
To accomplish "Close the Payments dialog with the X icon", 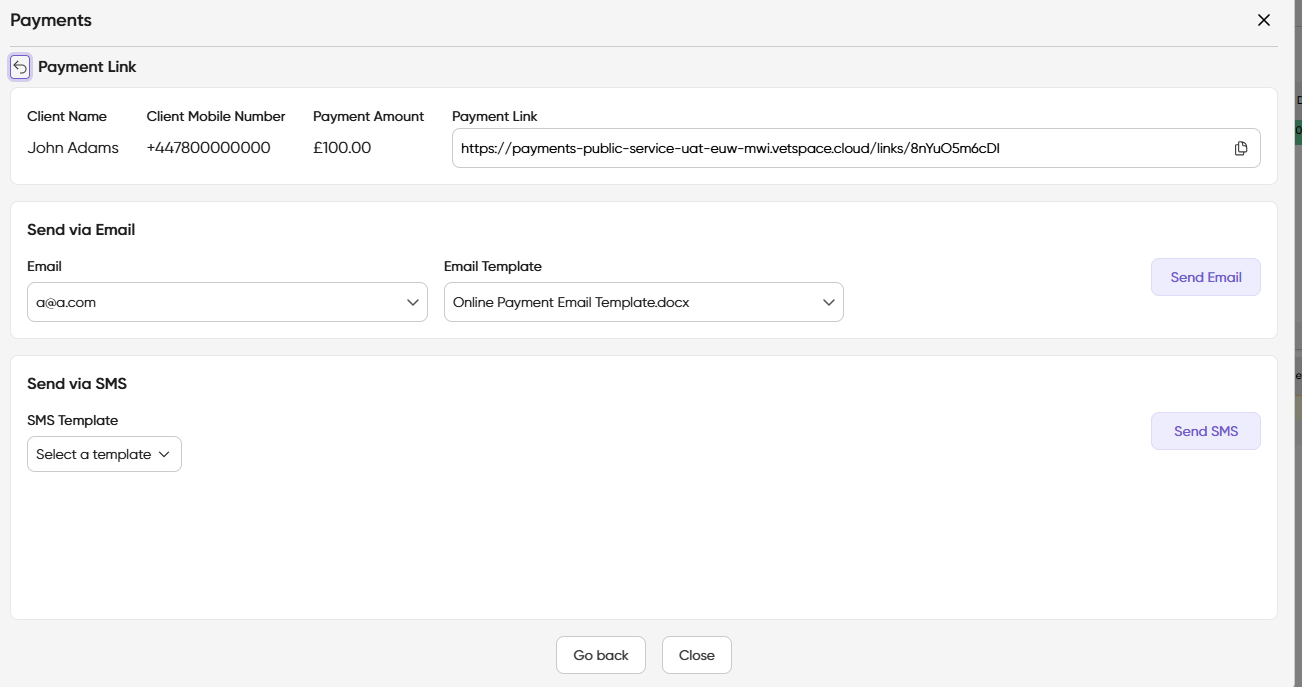I will click(x=1264, y=20).
